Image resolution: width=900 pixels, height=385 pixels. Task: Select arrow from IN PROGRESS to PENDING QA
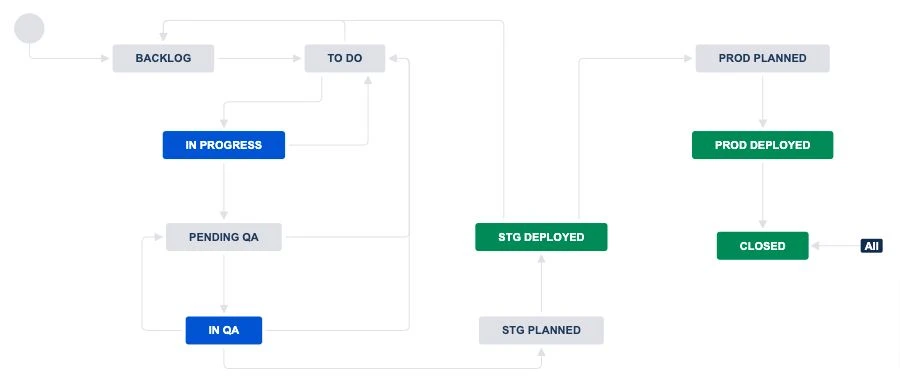tap(224, 191)
